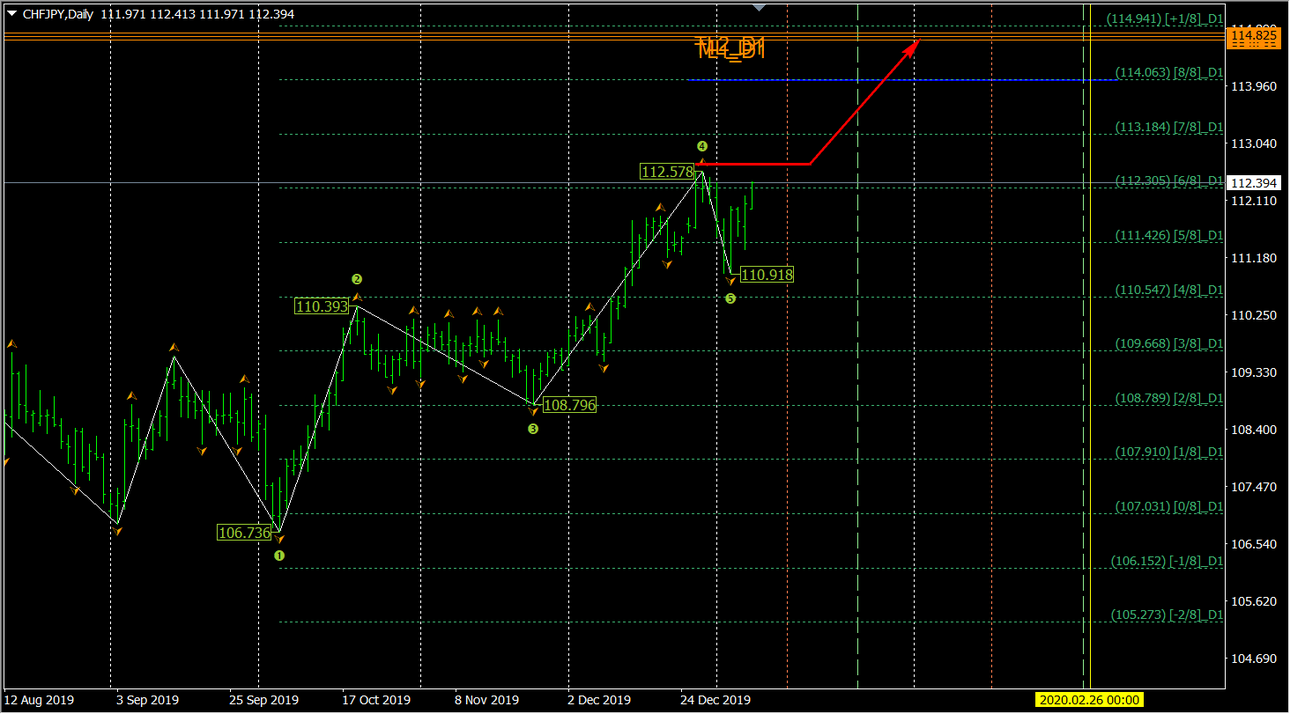The width and height of the screenshot is (1290, 714).
Task: Select the blue horizontal line at 8/8 level
Action: (x=900, y=80)
